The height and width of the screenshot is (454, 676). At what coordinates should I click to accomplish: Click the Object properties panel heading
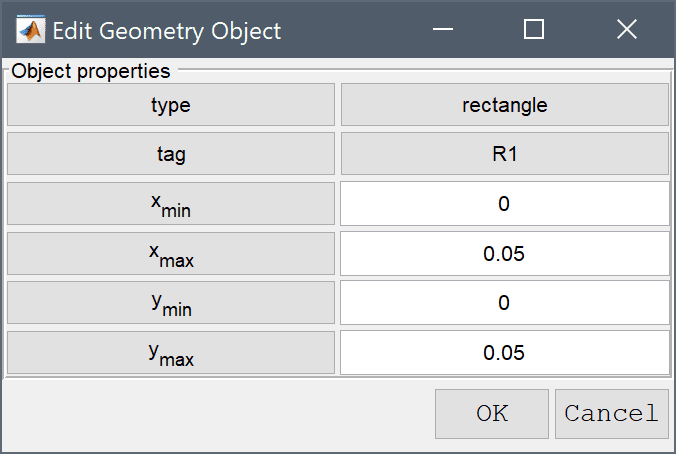[91, 71]
